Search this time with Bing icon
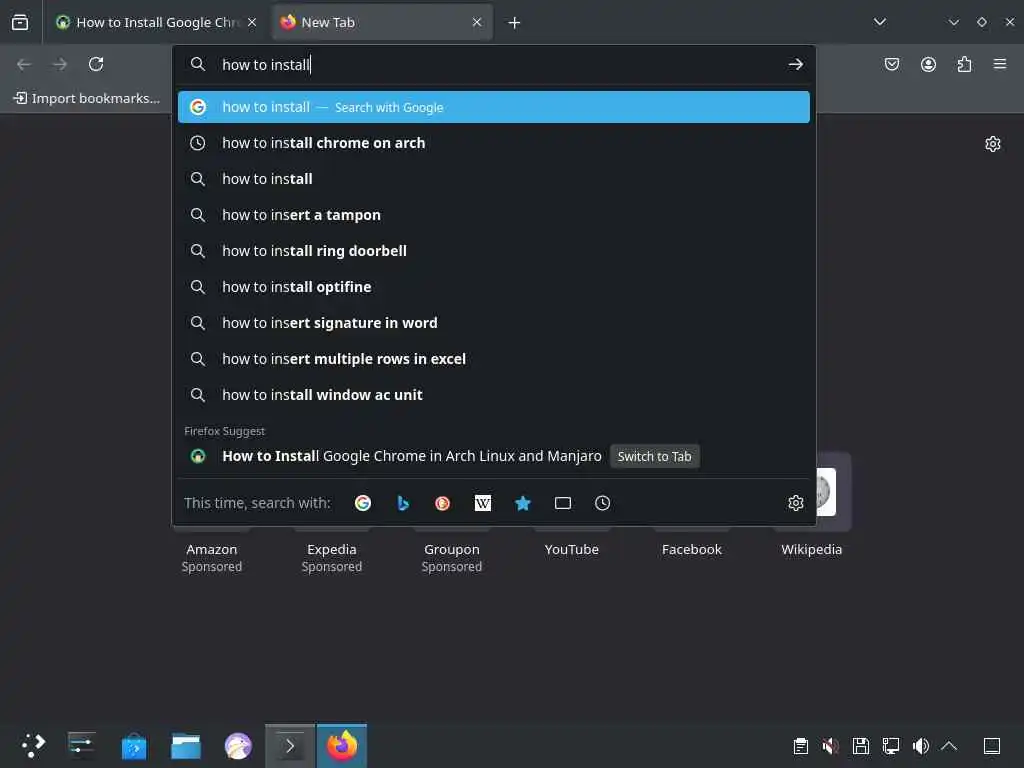 click(403, 503)
